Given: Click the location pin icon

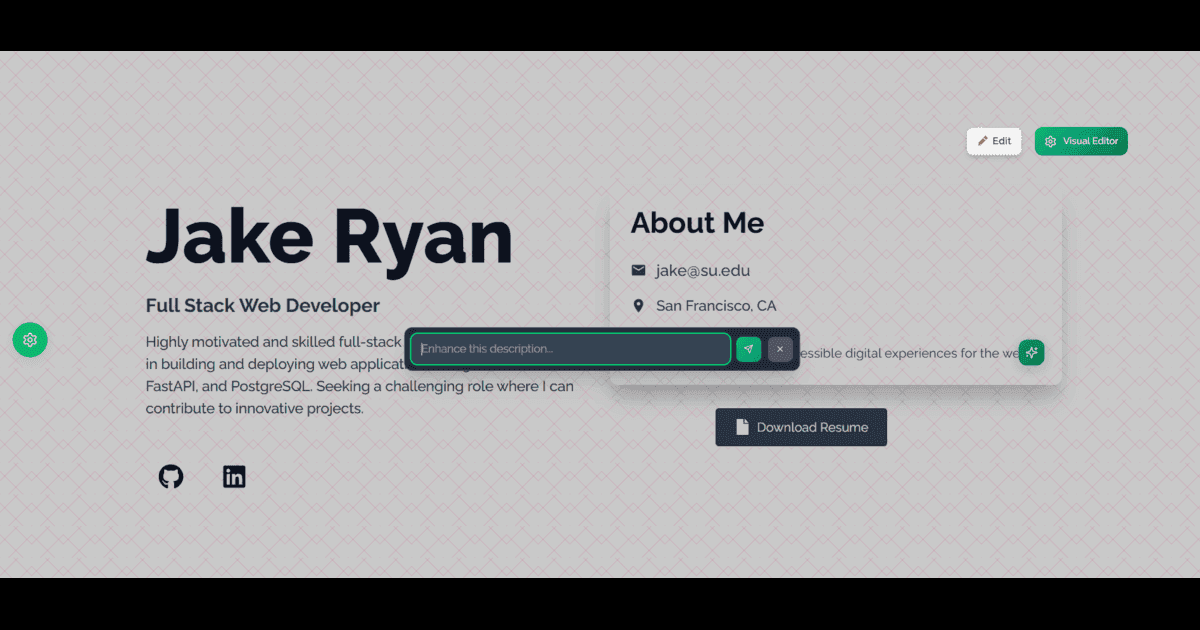Looking at the screenshot, I should (638, 305).
